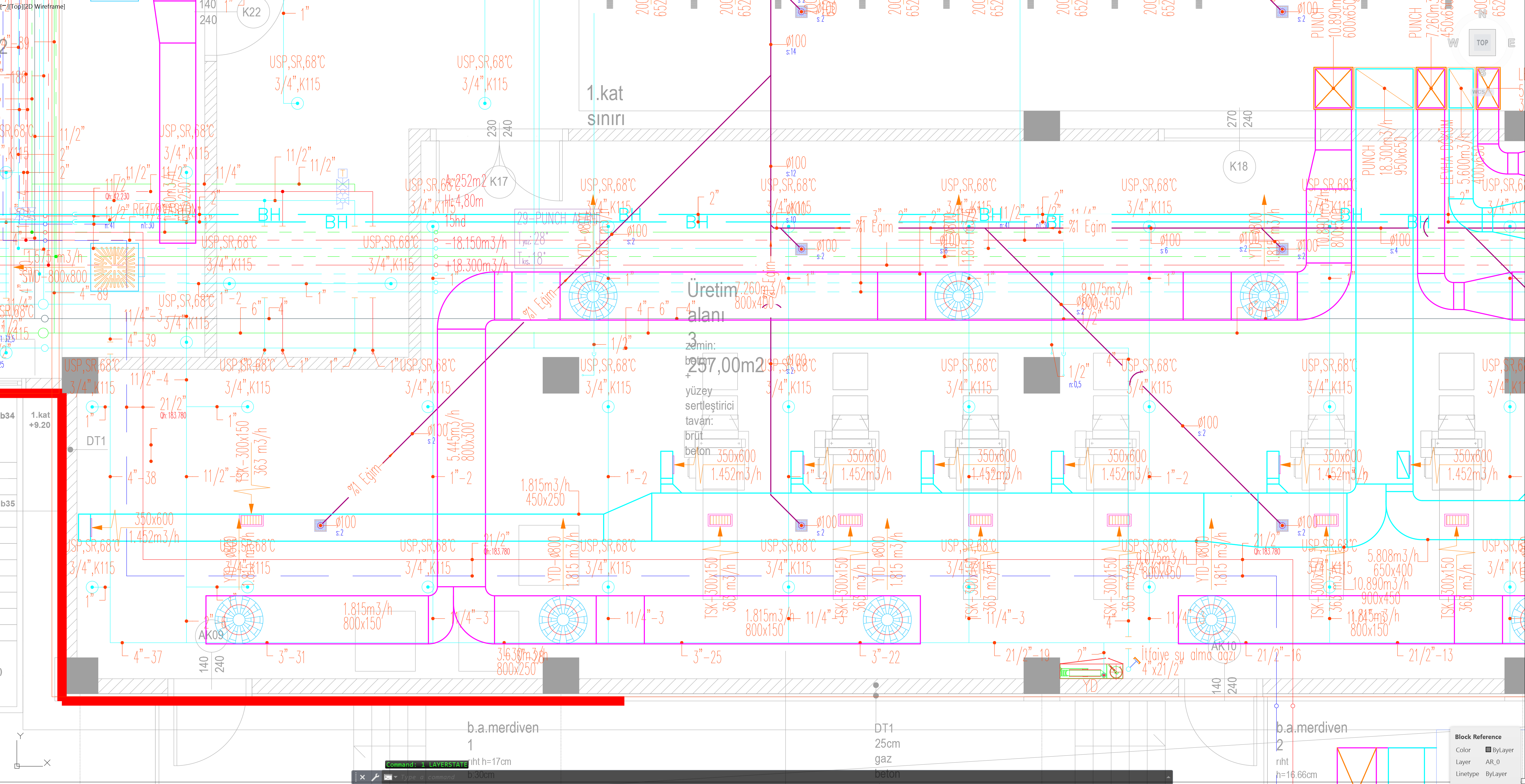Click the E compass letter on ViewCube
1525x784 pixels.
click(1511, 43)
